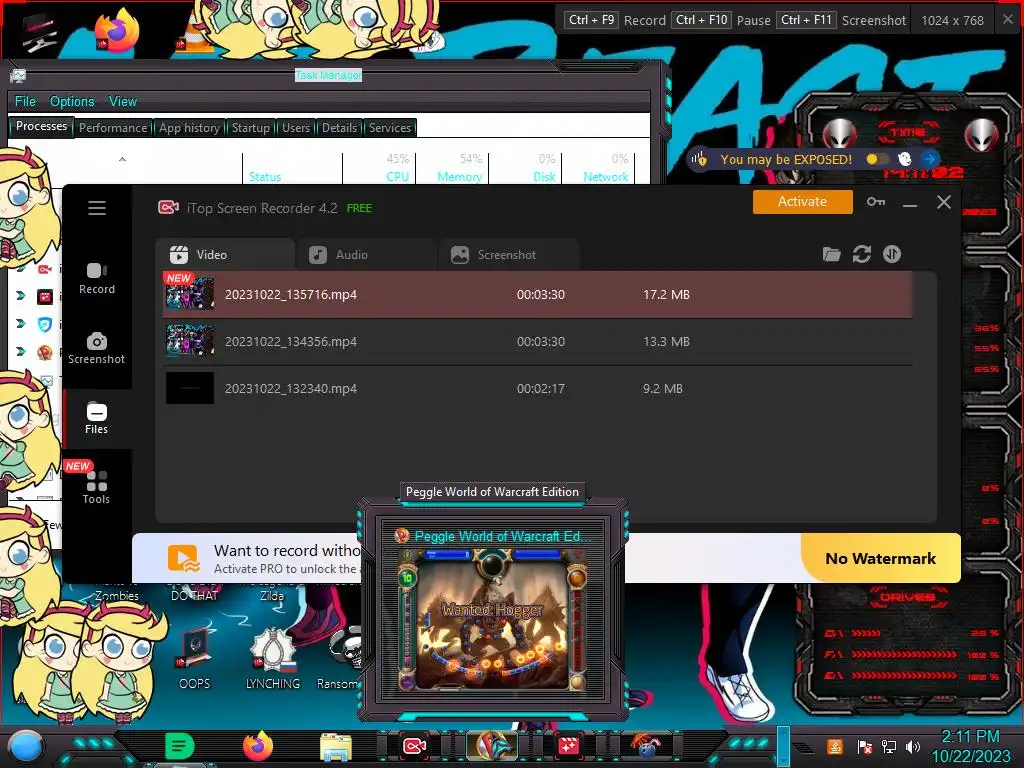Image resolution: width=1024 pixels, height=768 pixels.
Task: Click the 17.2 MB size value
Action: click(666, 295)
